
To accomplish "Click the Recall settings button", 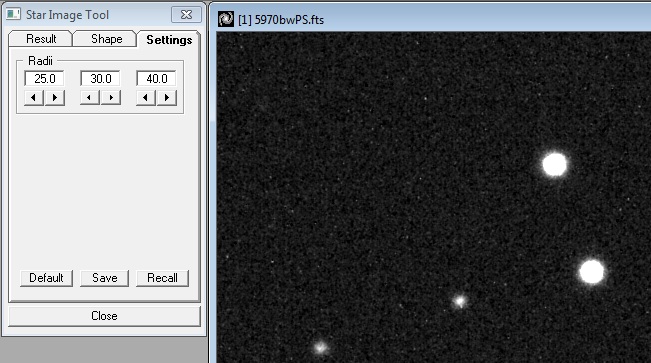I will coord(162,278).
